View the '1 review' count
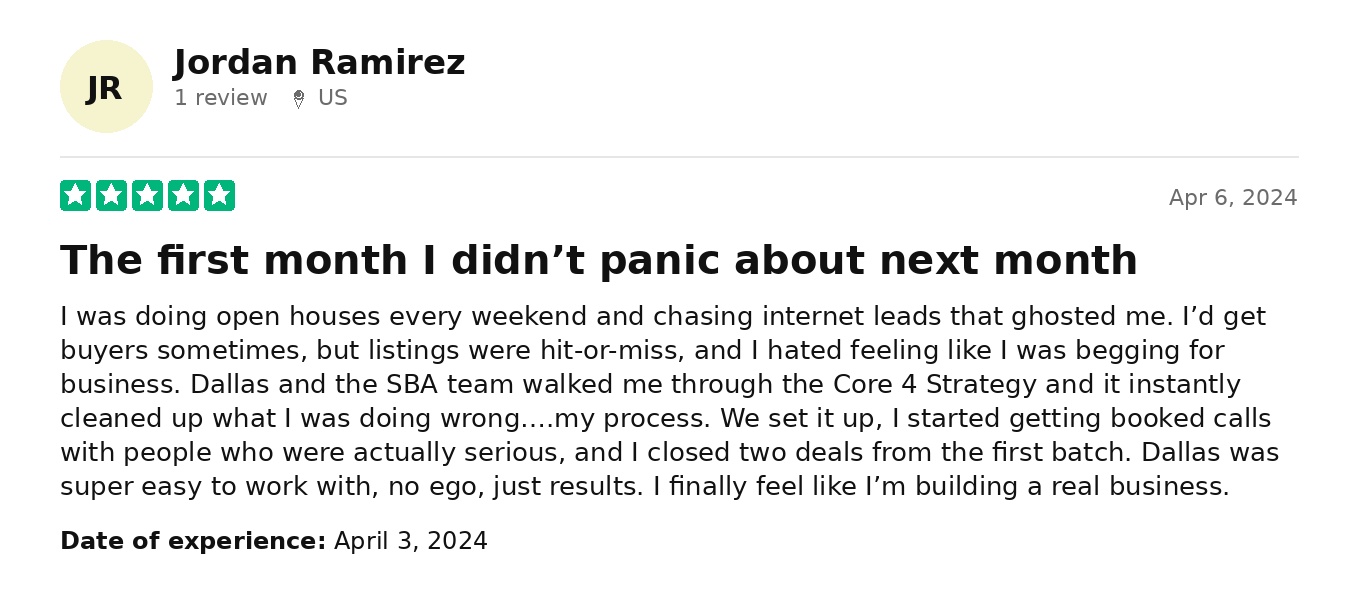This screenshot has width=1358, height=609. pyautogui.click(x=221, y=98)
